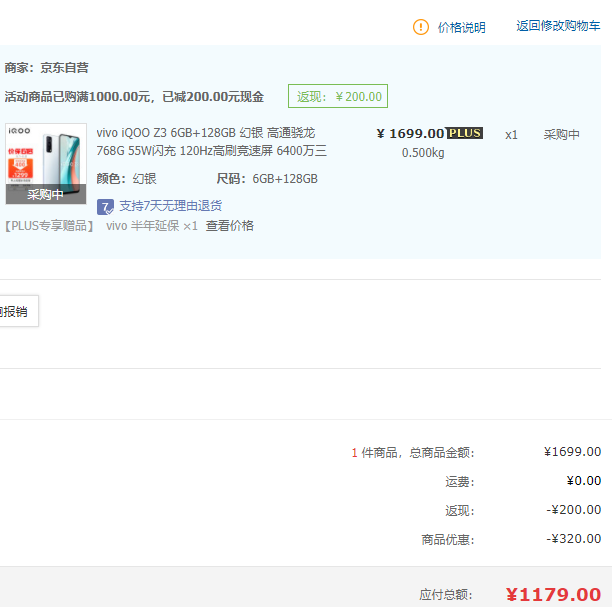Click the 报销 button

[19, 311]
